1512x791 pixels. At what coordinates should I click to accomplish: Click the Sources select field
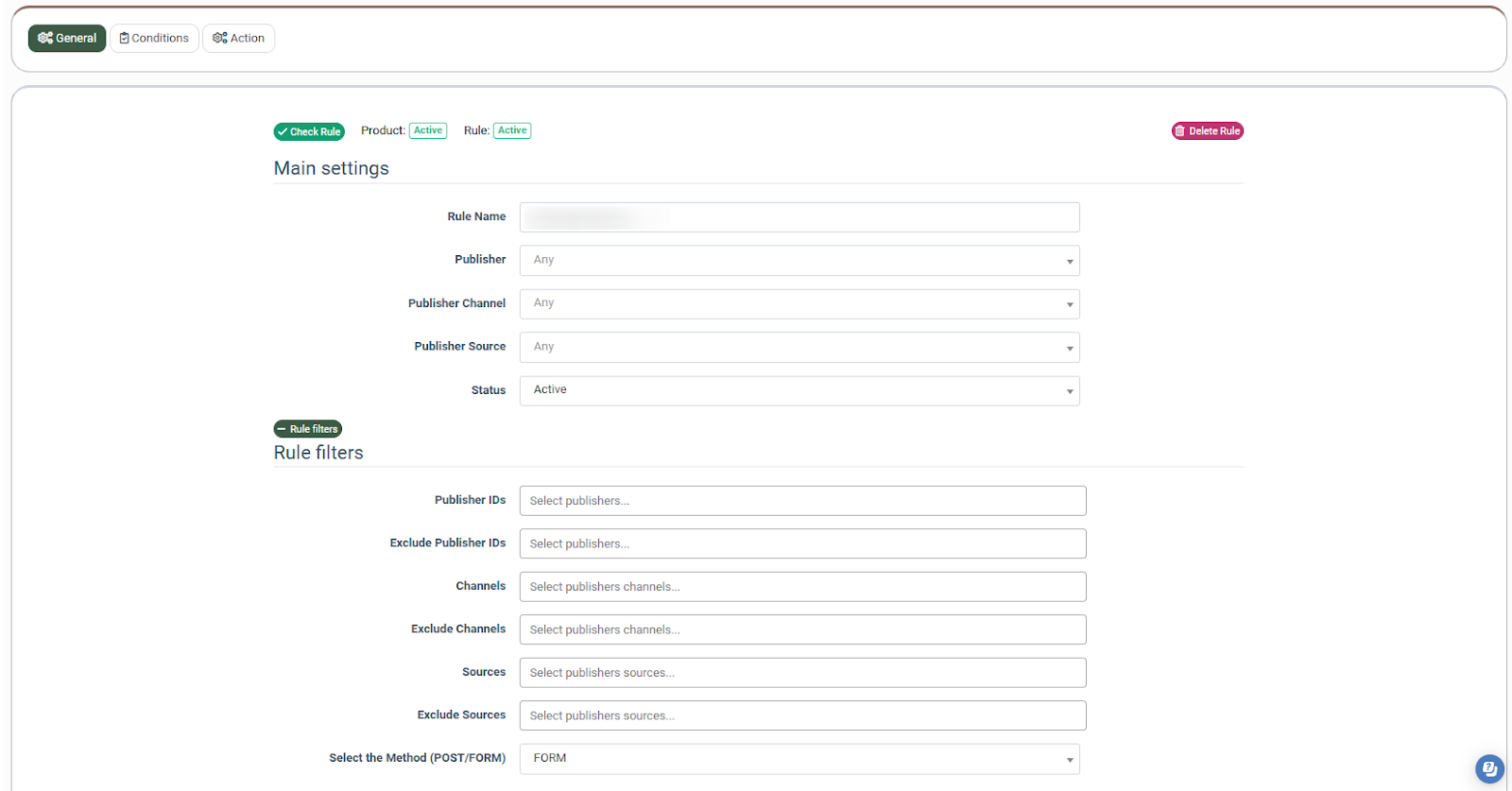point(802,673)
